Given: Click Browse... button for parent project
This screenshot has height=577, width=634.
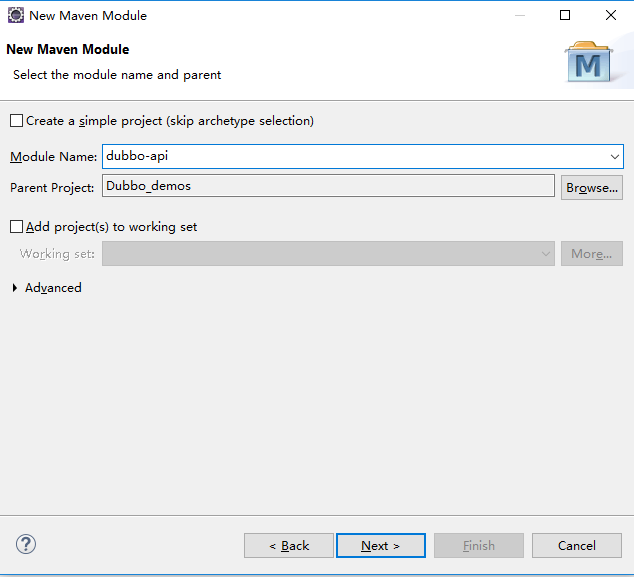Looking at the screenshot, I should [x=592, y=188].
